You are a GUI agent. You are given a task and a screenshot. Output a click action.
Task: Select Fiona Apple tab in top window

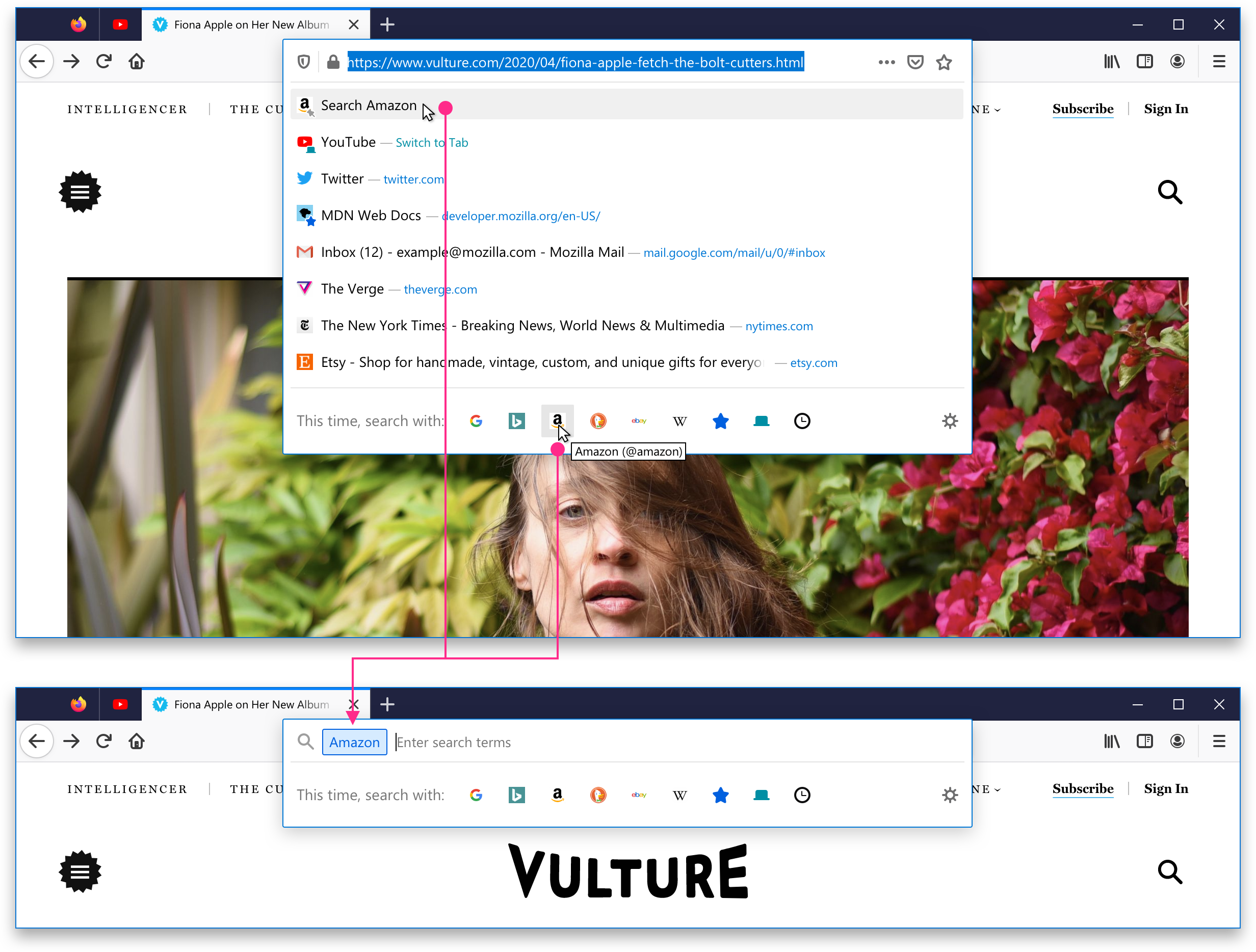(x=255, y=24)
